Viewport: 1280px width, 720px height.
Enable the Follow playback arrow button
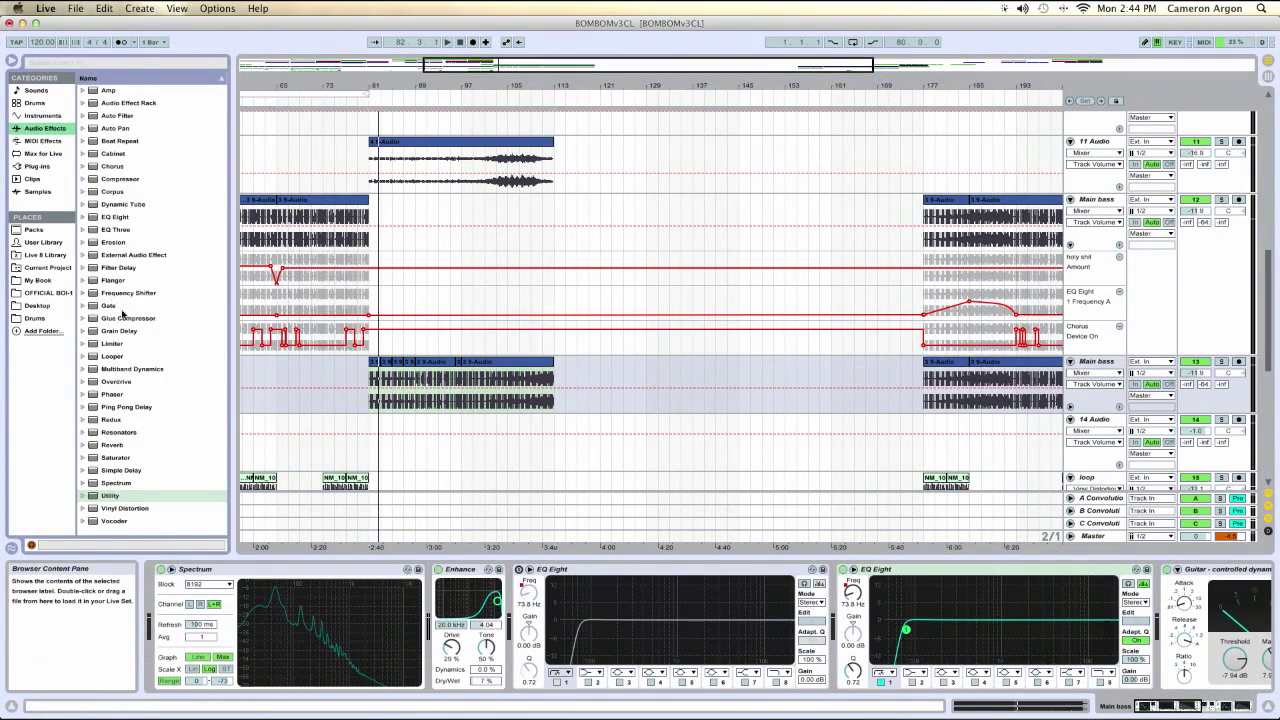pos(375,42)
